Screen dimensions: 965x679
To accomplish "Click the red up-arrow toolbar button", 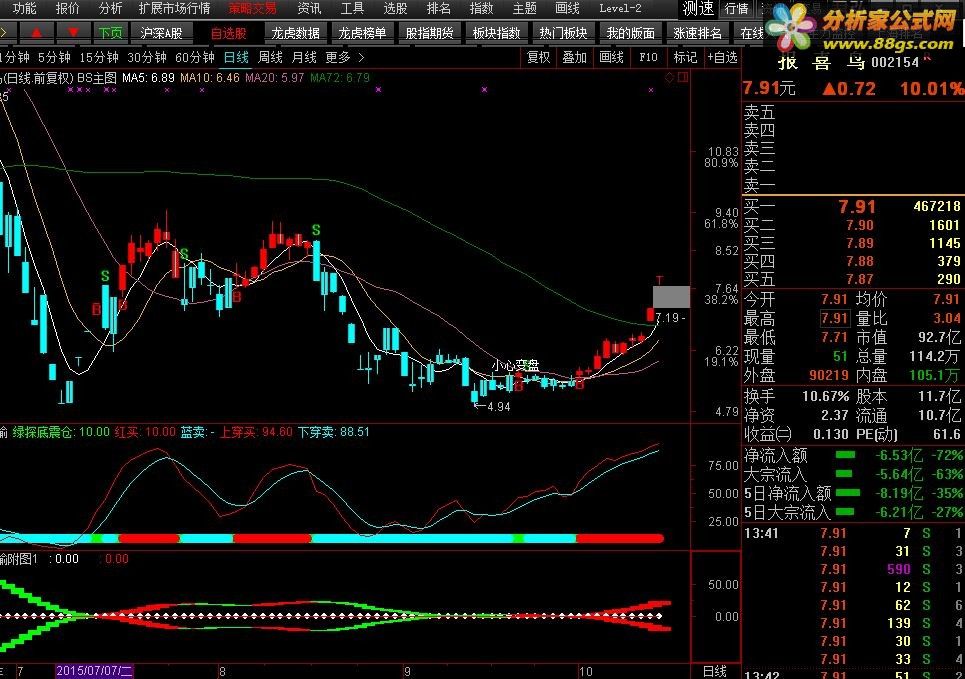I will point(37,33).
